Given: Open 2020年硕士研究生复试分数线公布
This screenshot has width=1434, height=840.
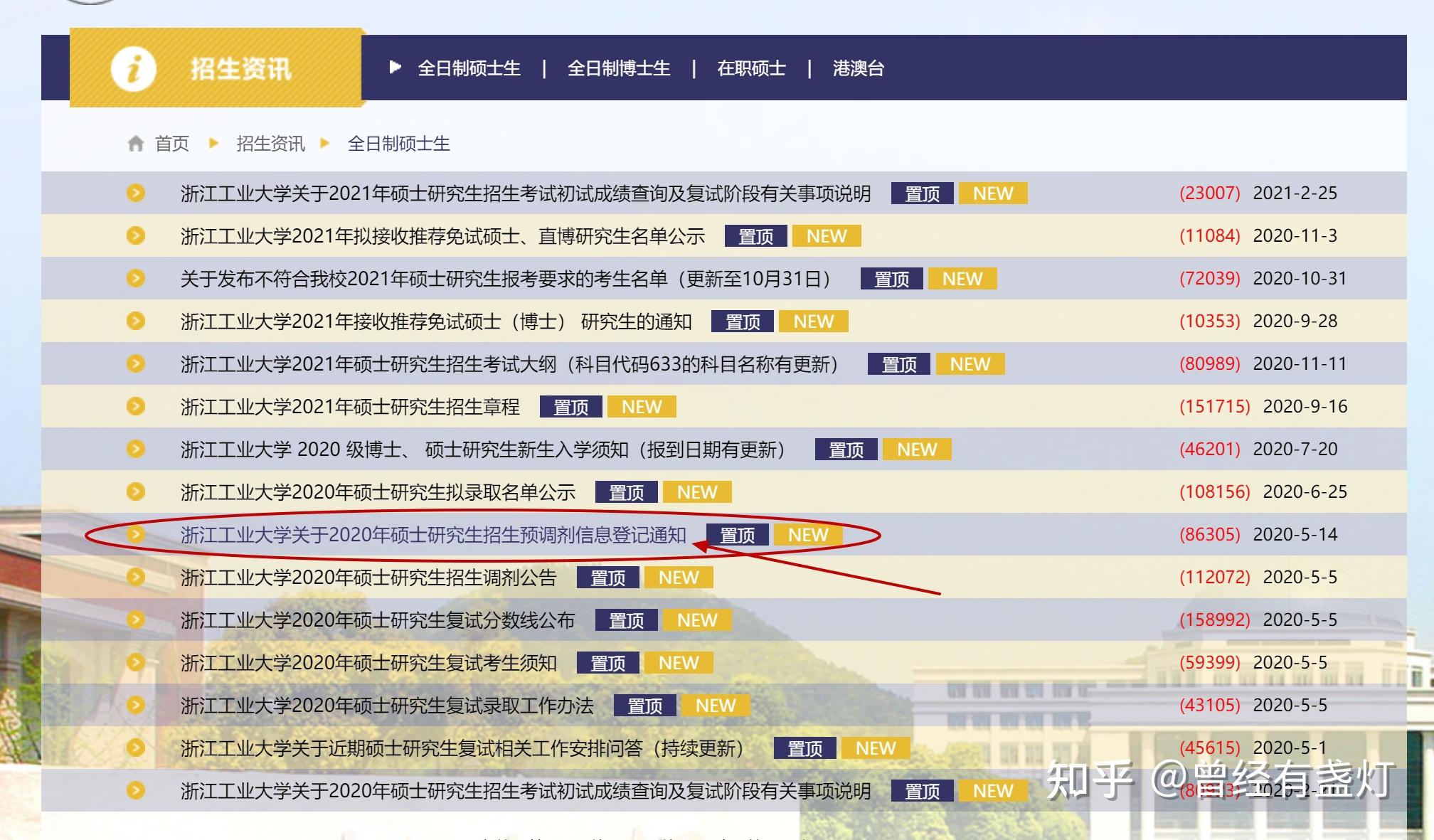Looking at the screenshot, I should point(378,620).
